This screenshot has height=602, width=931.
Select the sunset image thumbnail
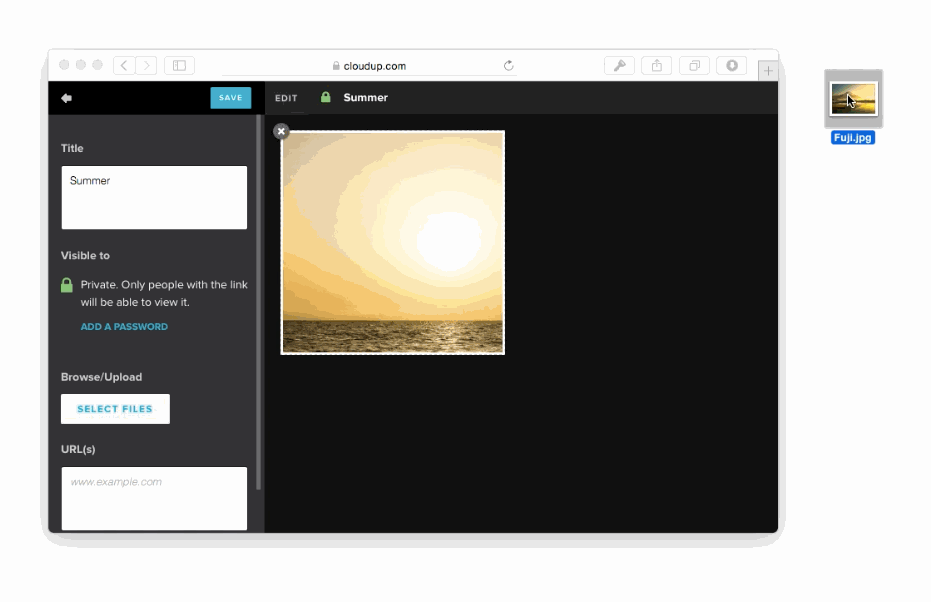(x=392, y=242)
